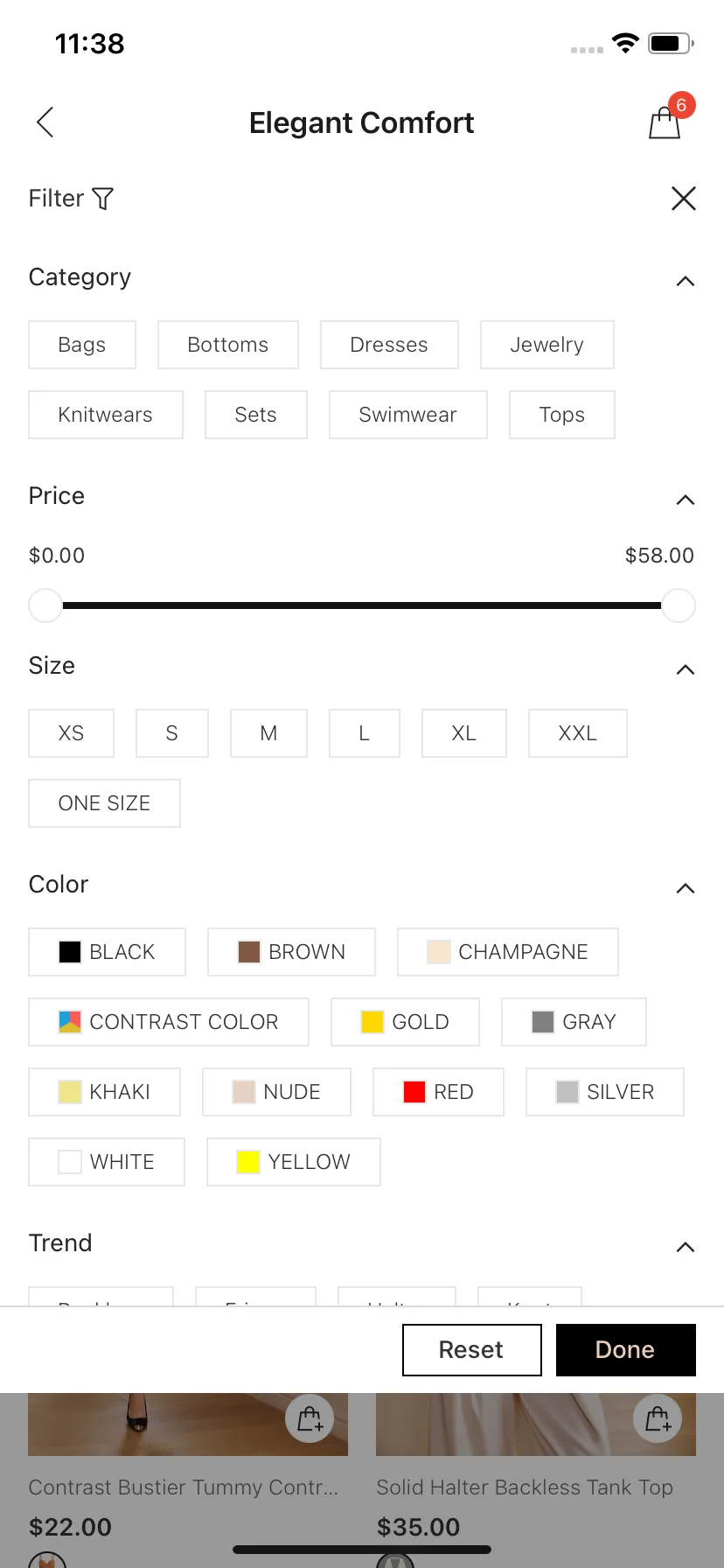Click the Reset button
This screenshot has height=1568, width=724.
(472, 1350)
